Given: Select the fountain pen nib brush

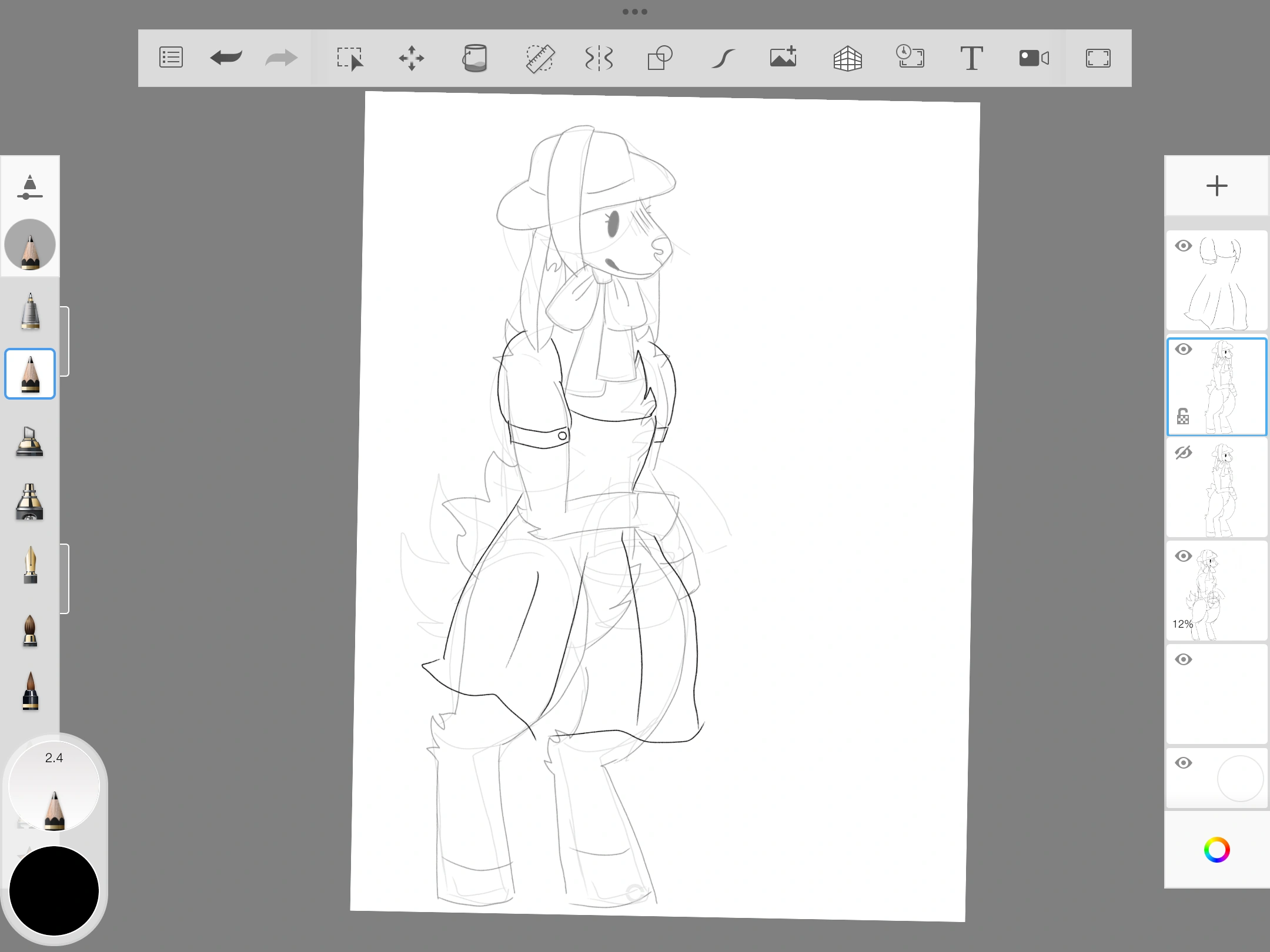Looking at the screenshot, I should point(30,565).
